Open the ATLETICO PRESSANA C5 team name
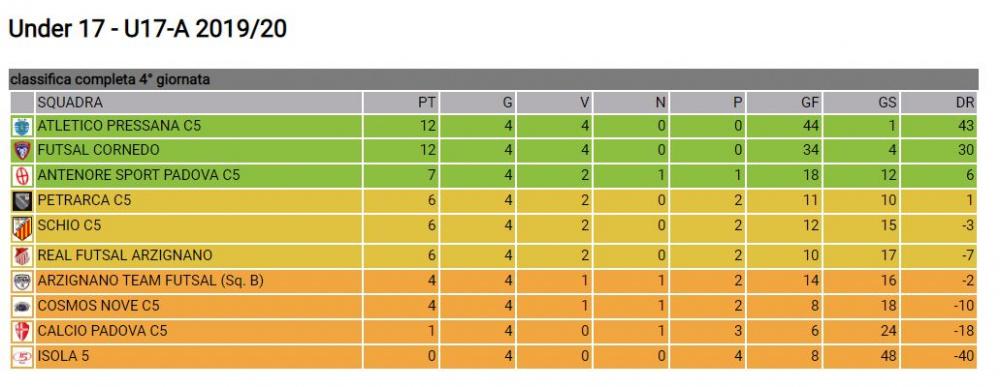Image resolution: width=1000 pixels, height=387 pixels. pyautogui.click(x=119, y=126)
